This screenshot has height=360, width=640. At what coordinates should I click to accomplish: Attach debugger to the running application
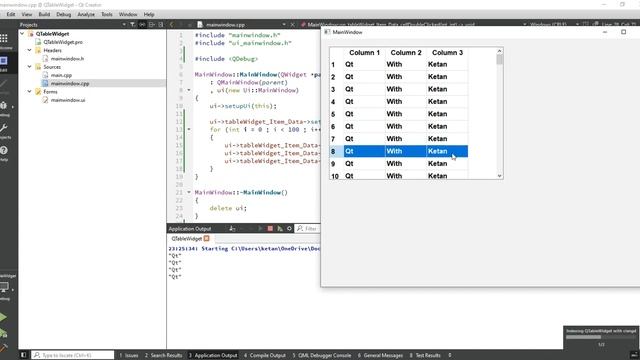(x=280, y=229)
